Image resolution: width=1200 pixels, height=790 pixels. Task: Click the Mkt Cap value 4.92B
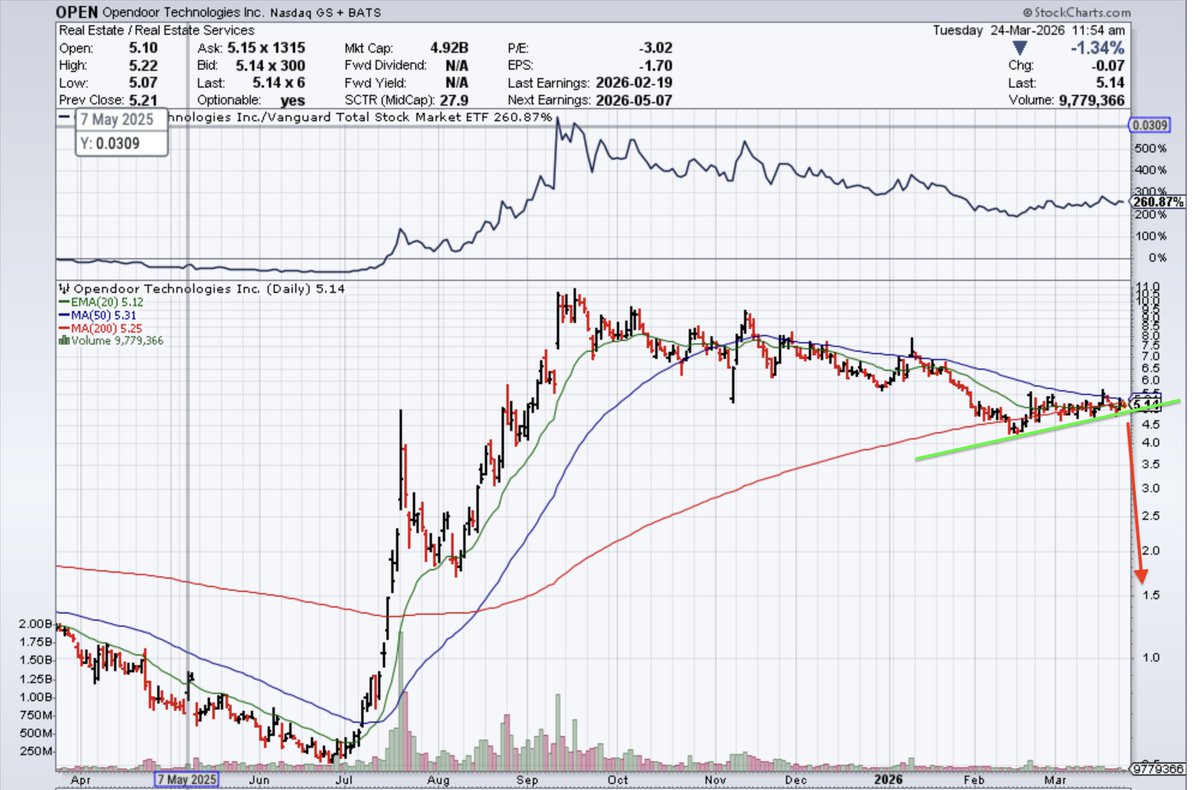pos(448,47)
